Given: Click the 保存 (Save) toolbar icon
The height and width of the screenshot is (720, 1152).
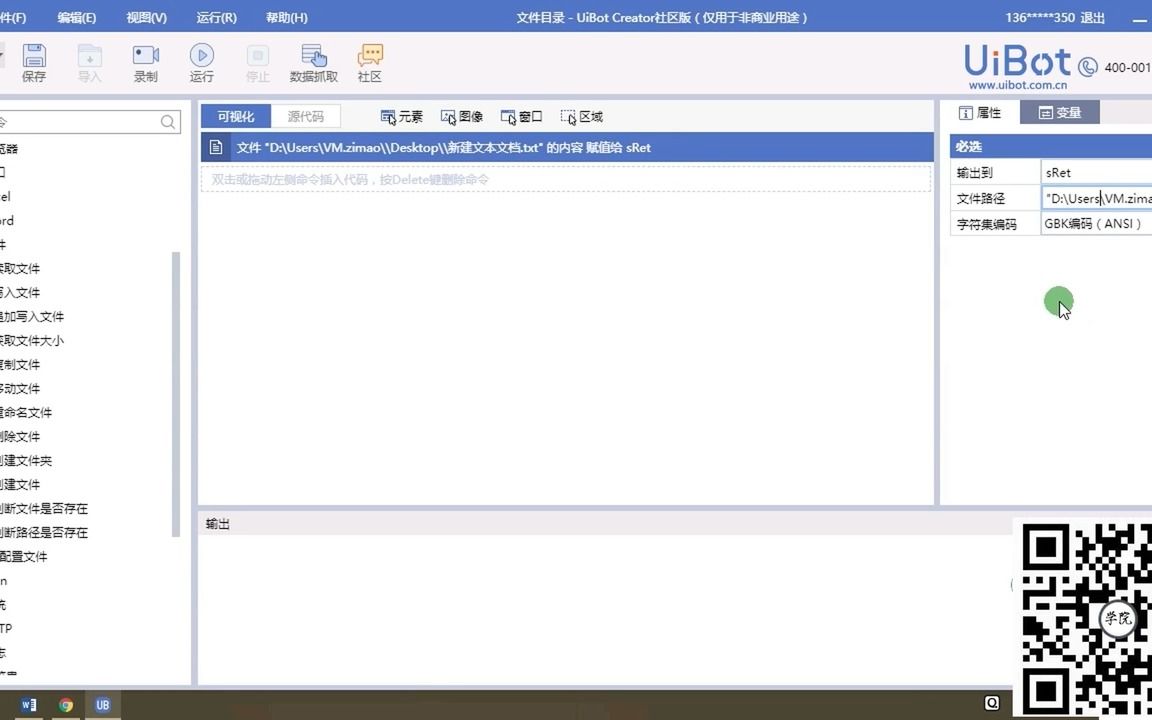Looking at the screenshot, I should coord(34,62).
